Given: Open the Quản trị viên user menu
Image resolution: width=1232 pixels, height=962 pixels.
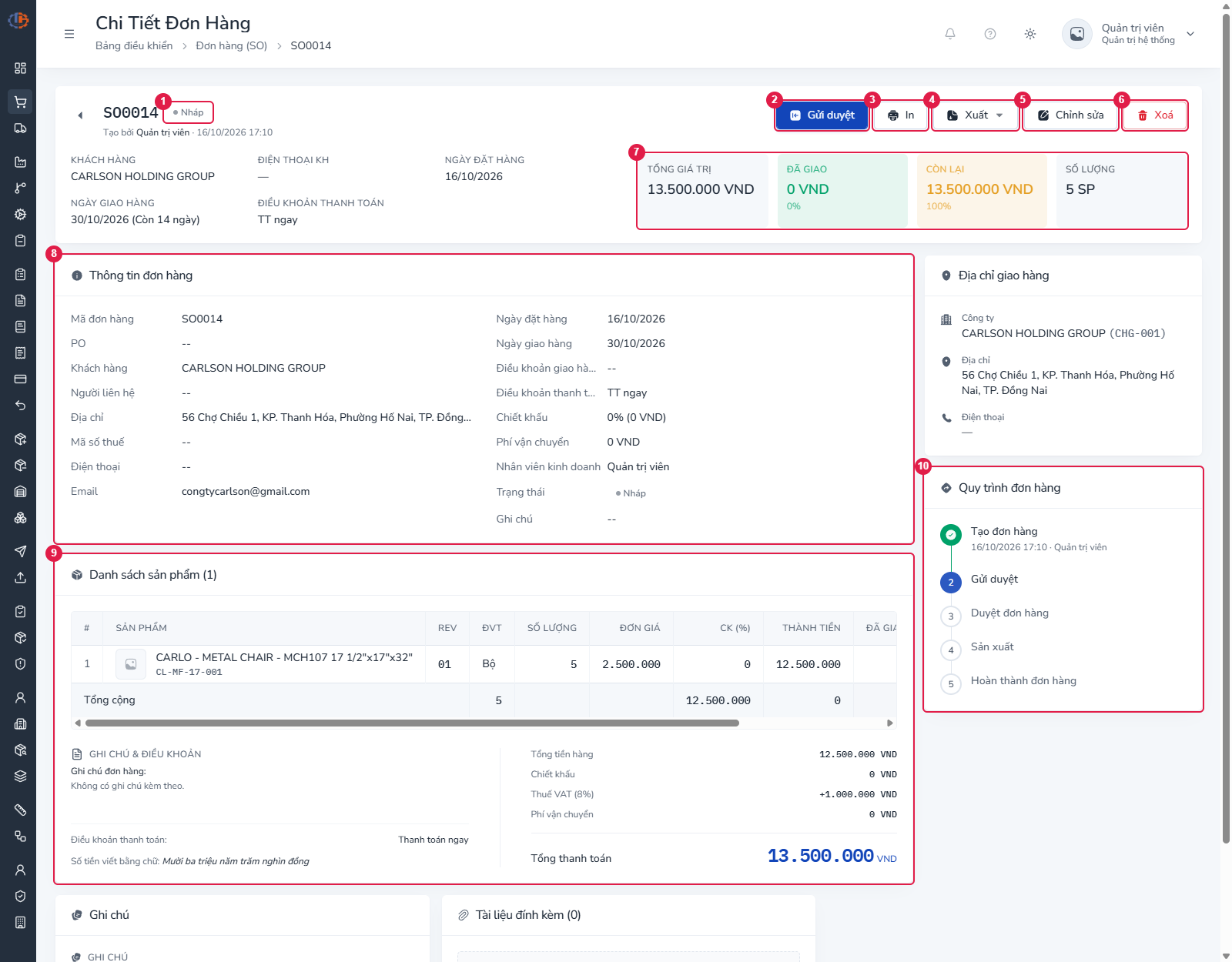Looking at the screenshot, I should point(1129,34).
